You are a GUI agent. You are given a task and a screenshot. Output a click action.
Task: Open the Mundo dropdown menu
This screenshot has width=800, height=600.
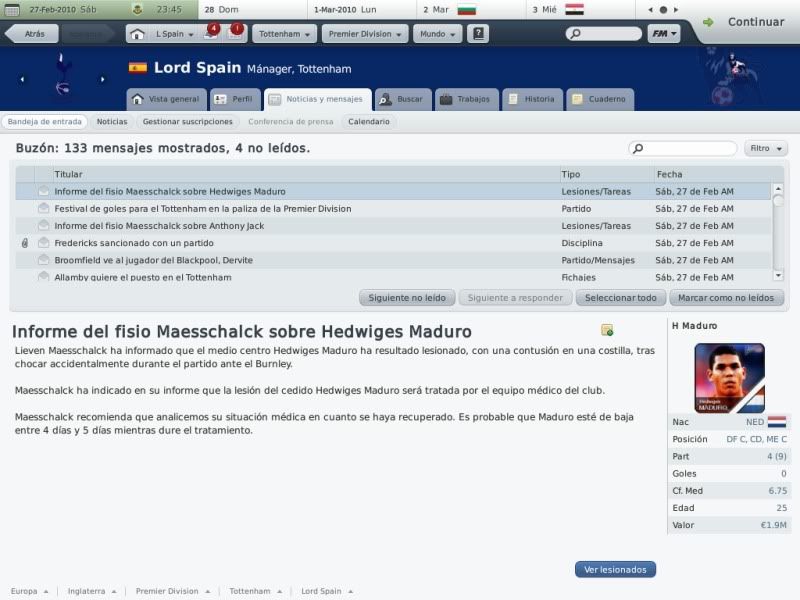(x=437, y=34)
